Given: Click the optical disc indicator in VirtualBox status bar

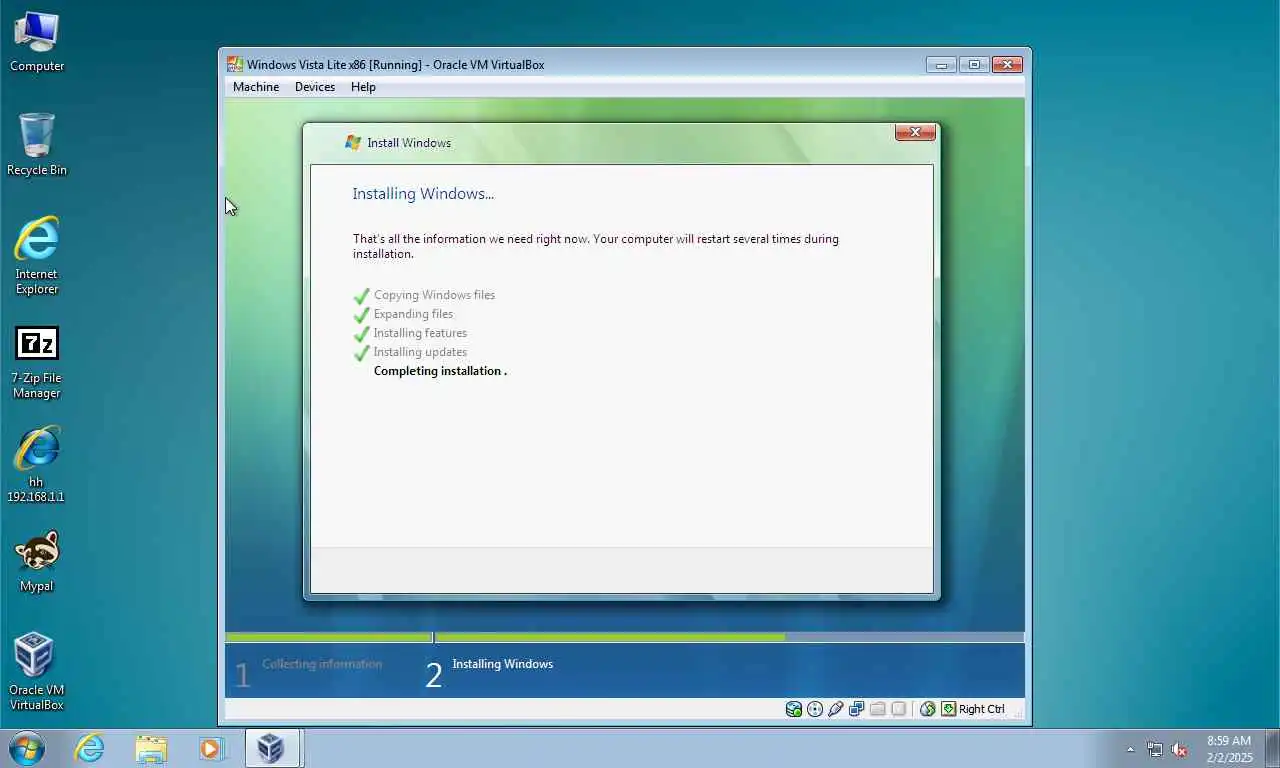Looking at the screenshot, I should 815,709.
